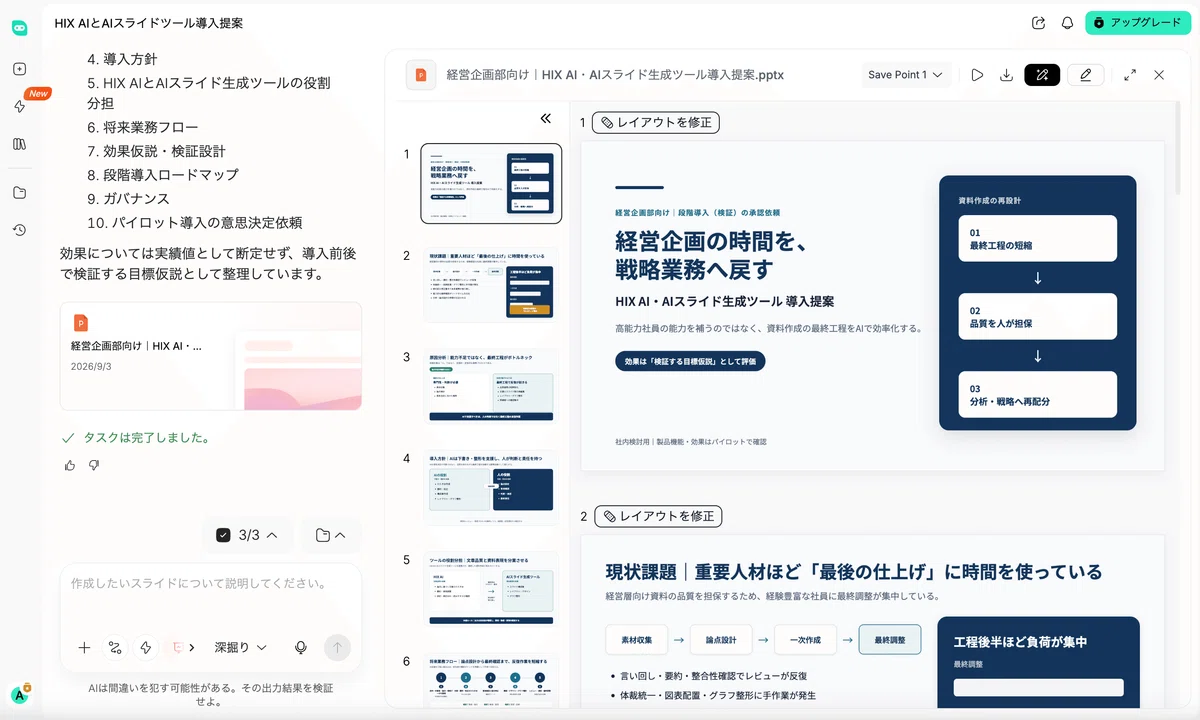Viewport: 1200px width, 720px height.
Task: Collapse the slide thumbnail panel
Action: tap(545, 118)
